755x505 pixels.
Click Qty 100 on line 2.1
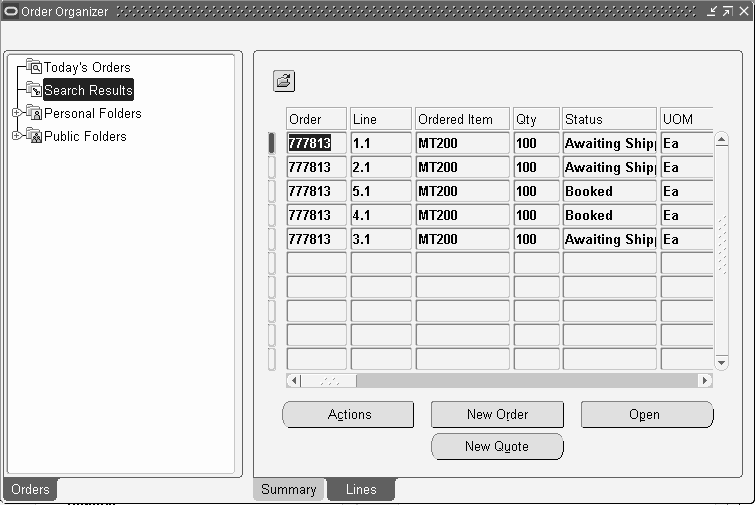(536, 167)
